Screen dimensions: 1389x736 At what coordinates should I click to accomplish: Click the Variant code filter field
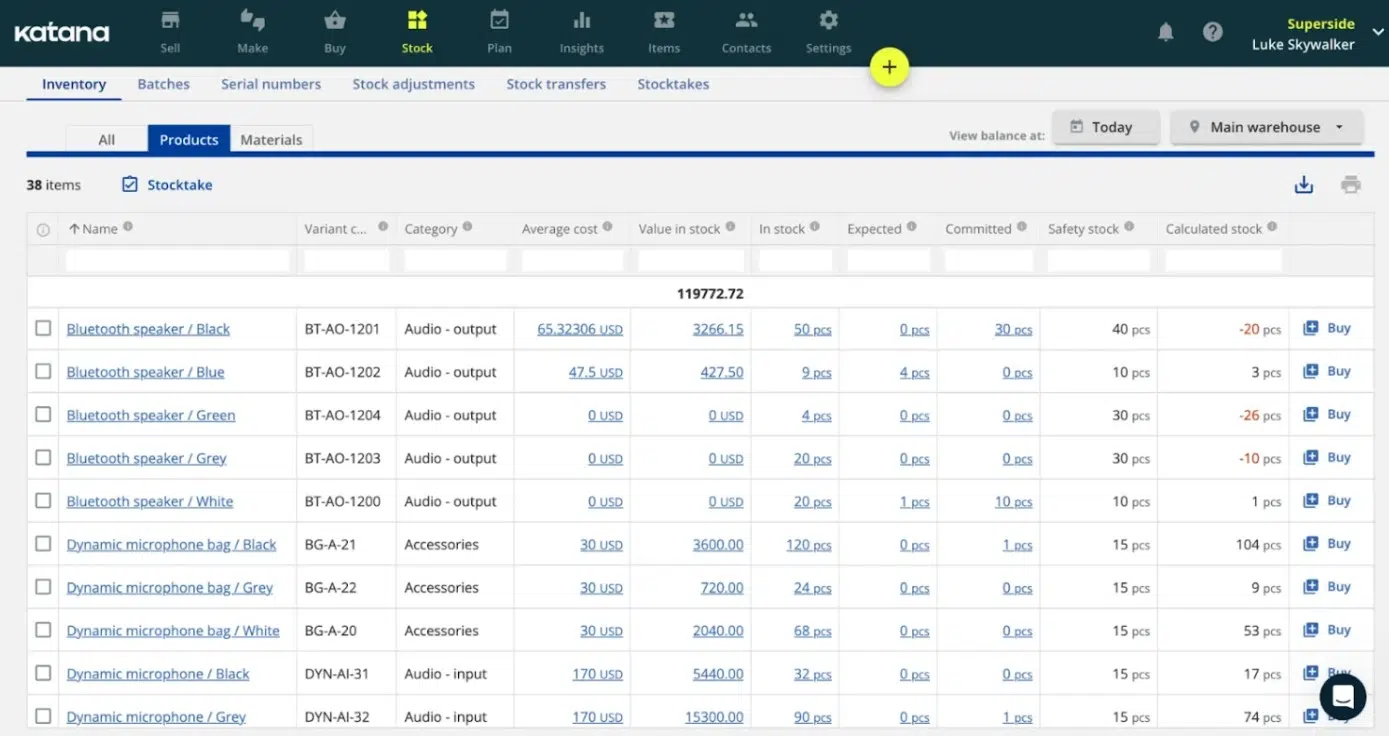346,261
